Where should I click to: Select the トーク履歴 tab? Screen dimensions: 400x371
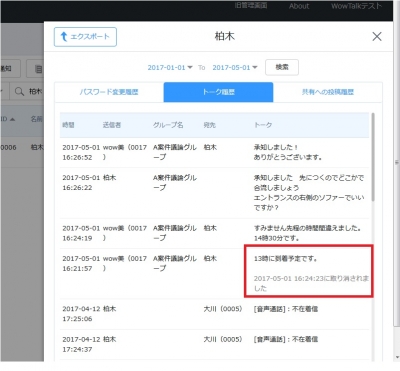coord(218,92)
